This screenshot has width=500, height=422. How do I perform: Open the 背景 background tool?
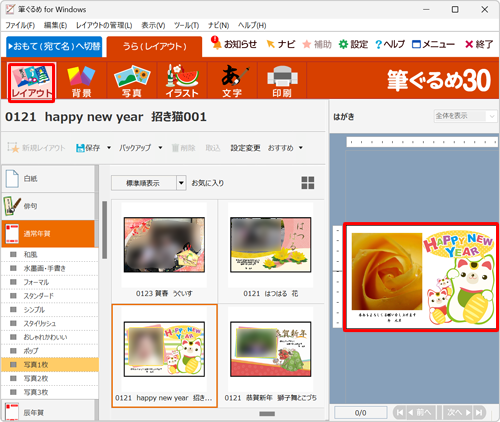click(x=81, y=82)
